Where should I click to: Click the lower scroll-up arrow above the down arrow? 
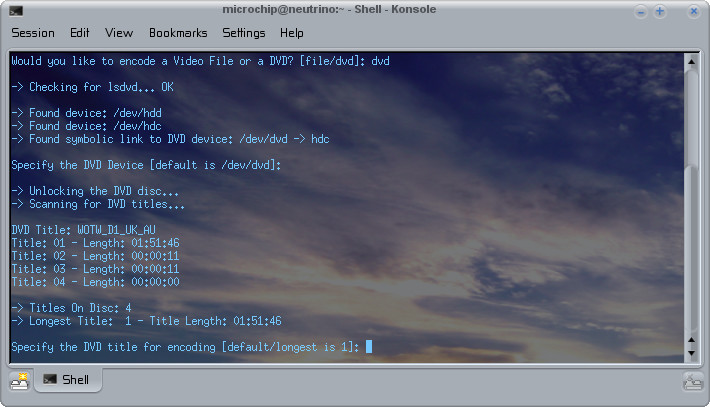[691, 340]
